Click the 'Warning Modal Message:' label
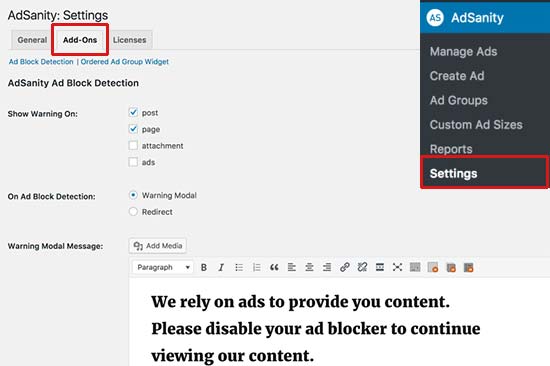Screen dimensions: 550x366 point(55,246)
